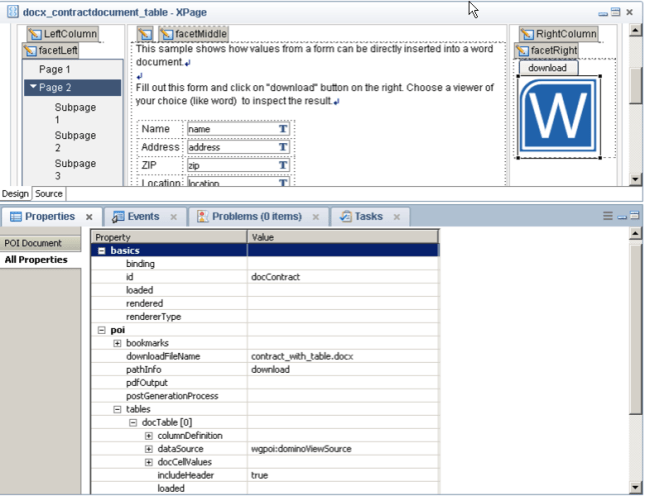The image size is (645, 496).
Task: Click the text type icon in zip field
Action: click(283, 165)
